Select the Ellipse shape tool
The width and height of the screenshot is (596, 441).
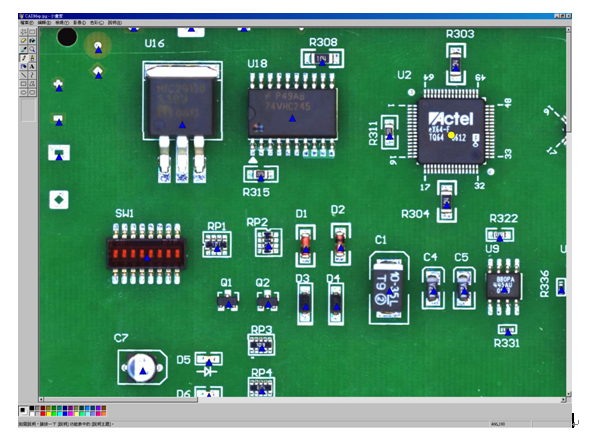(x=23, y=92)
